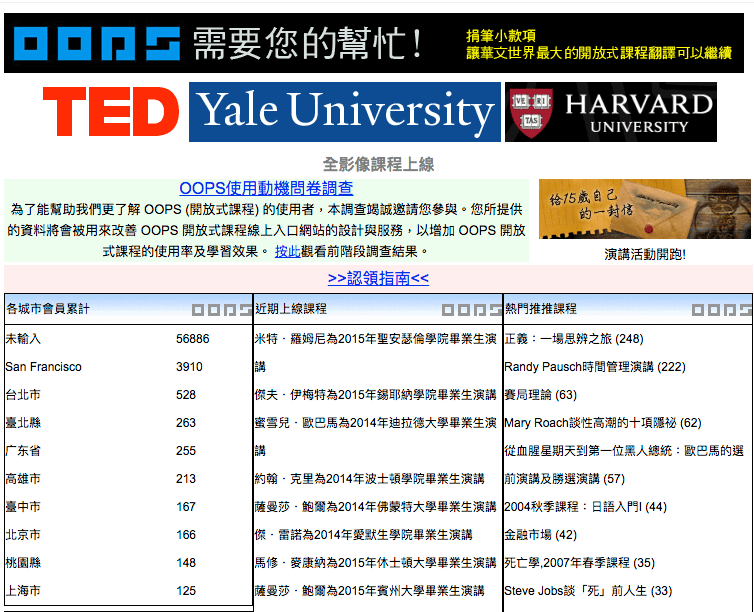Open Randy Pausch時間管理演講 (222) course
The image size is (754, 612).
[595, 367]
